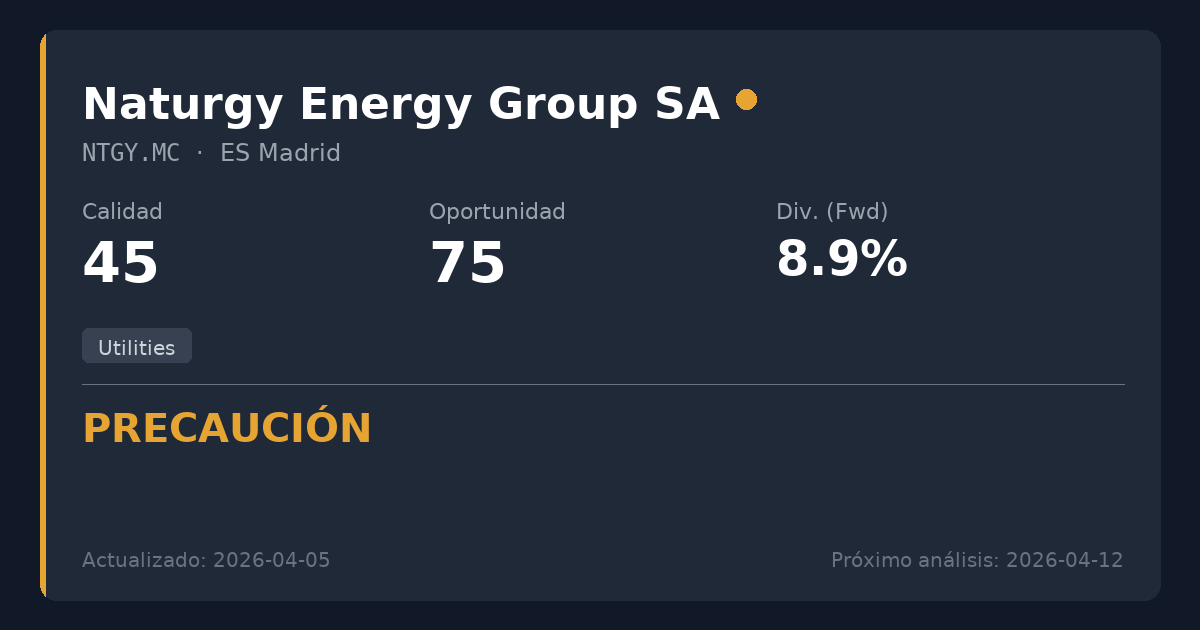Screen dimensions: 1200x630
Task: Click the Naturgy Energy Group SA title
Action: (x=400, y=105)
